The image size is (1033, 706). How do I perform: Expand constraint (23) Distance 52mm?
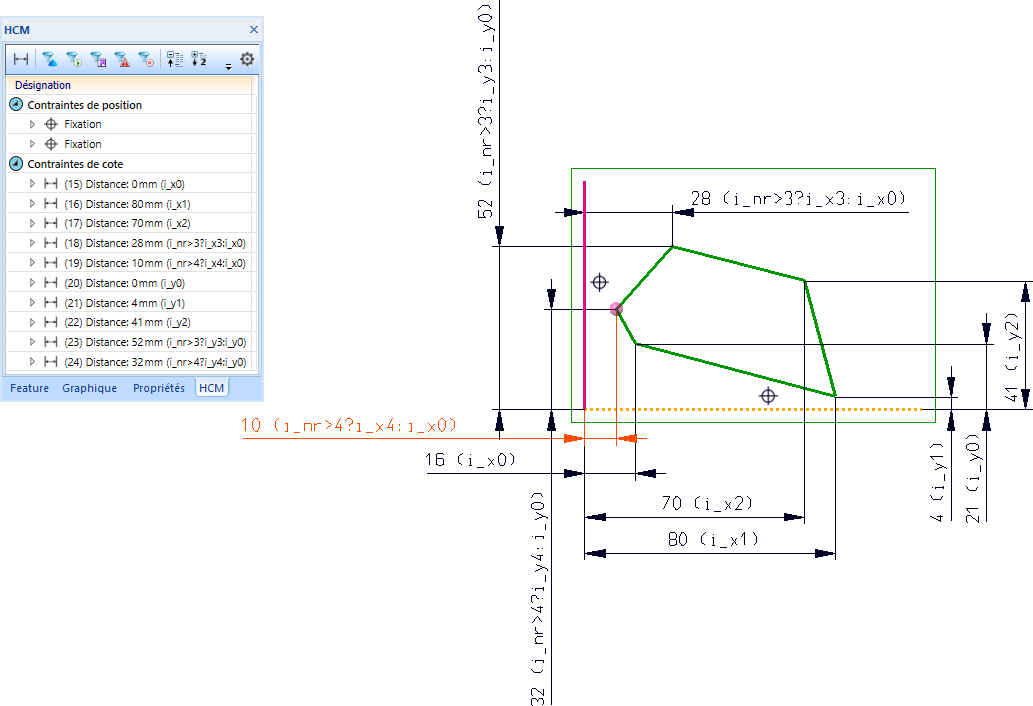coord(32,342)
